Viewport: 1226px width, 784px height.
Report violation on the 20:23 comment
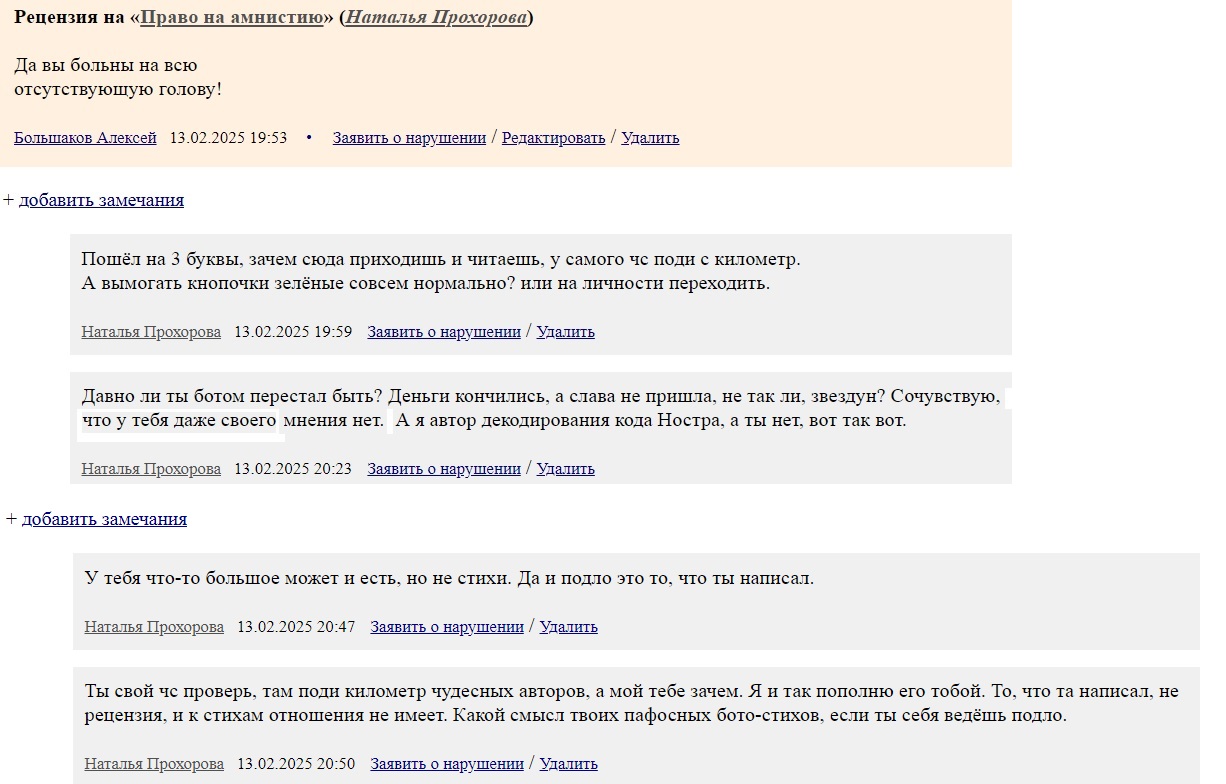[x=444, y=469]
